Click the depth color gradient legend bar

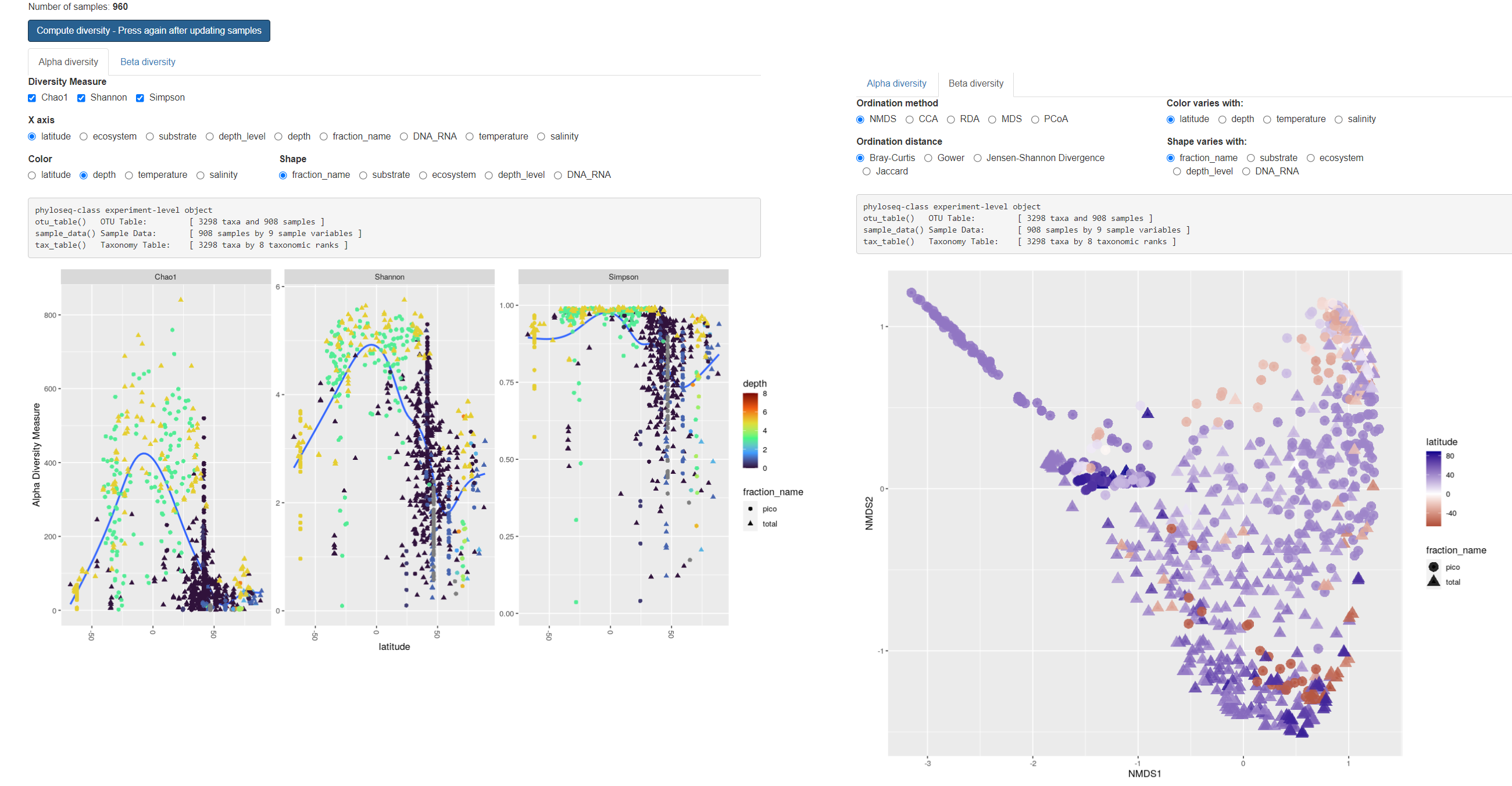tap(750, 430)
